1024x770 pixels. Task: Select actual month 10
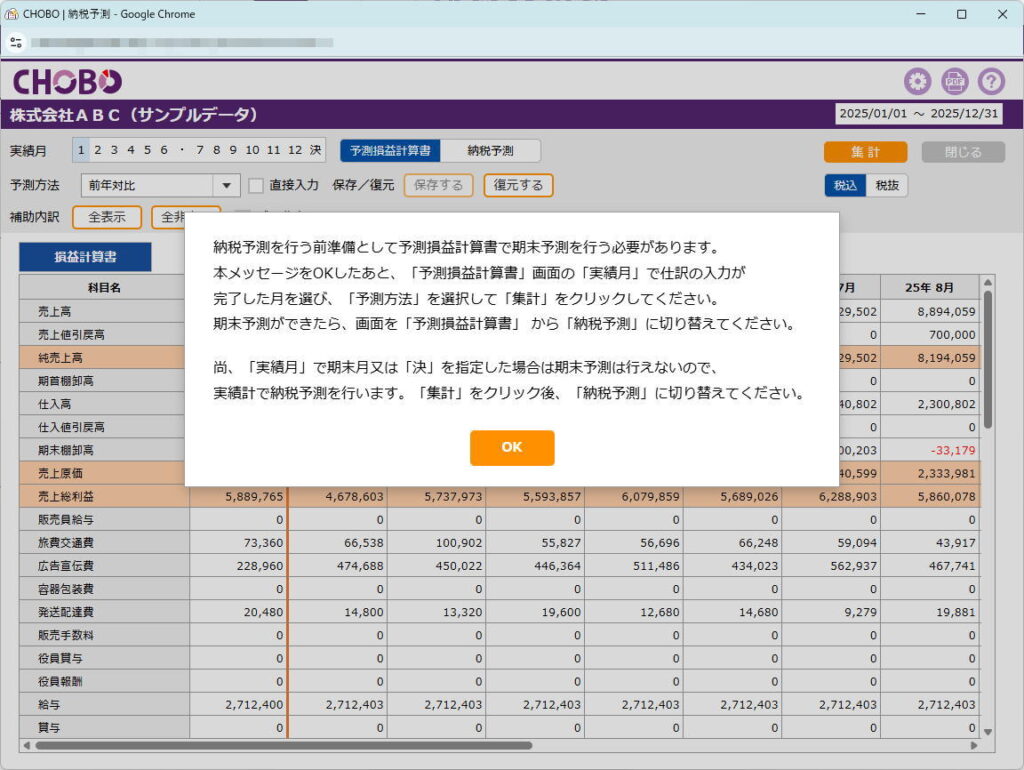click(x=252, y=150)
